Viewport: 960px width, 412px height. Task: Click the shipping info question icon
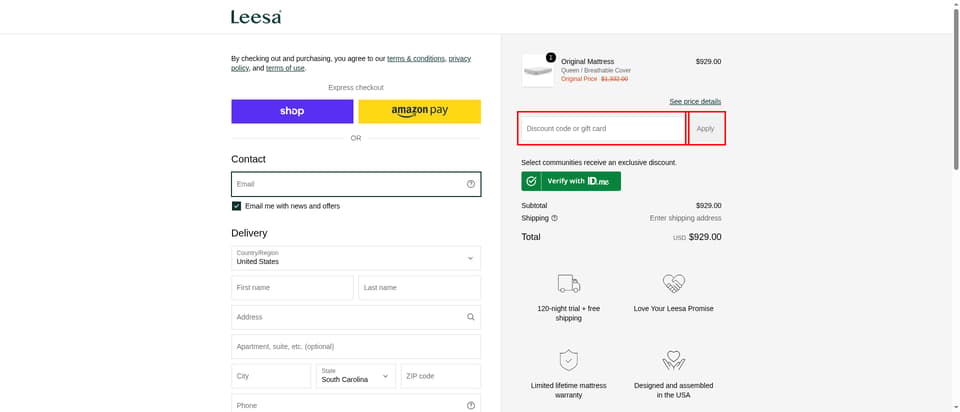coord(554,218)
